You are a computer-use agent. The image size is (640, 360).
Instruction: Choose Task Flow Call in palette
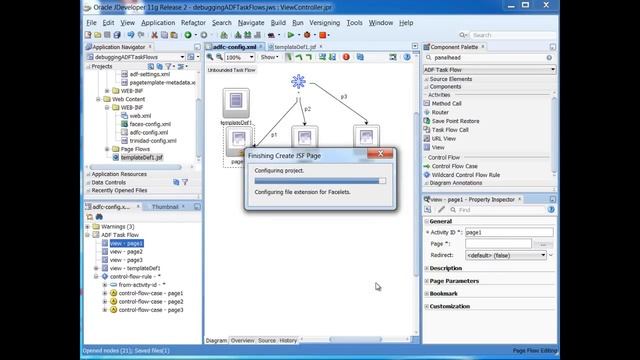click(x=450, y=130)
